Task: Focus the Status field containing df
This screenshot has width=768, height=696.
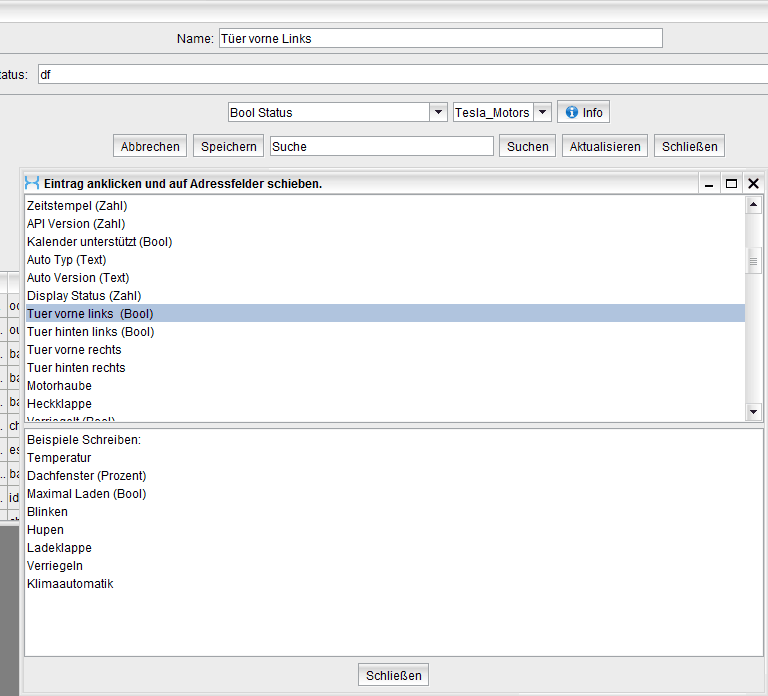Action: 403,74
